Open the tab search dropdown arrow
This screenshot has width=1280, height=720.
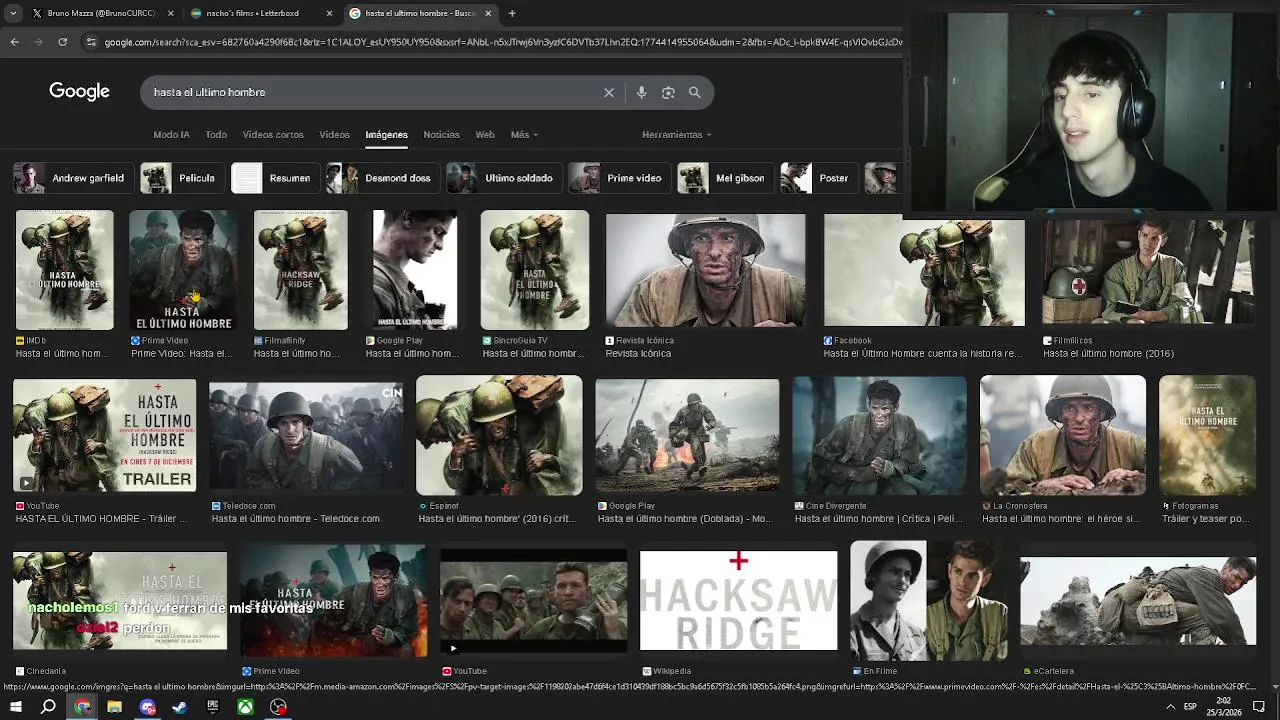[x=13, y=13]
